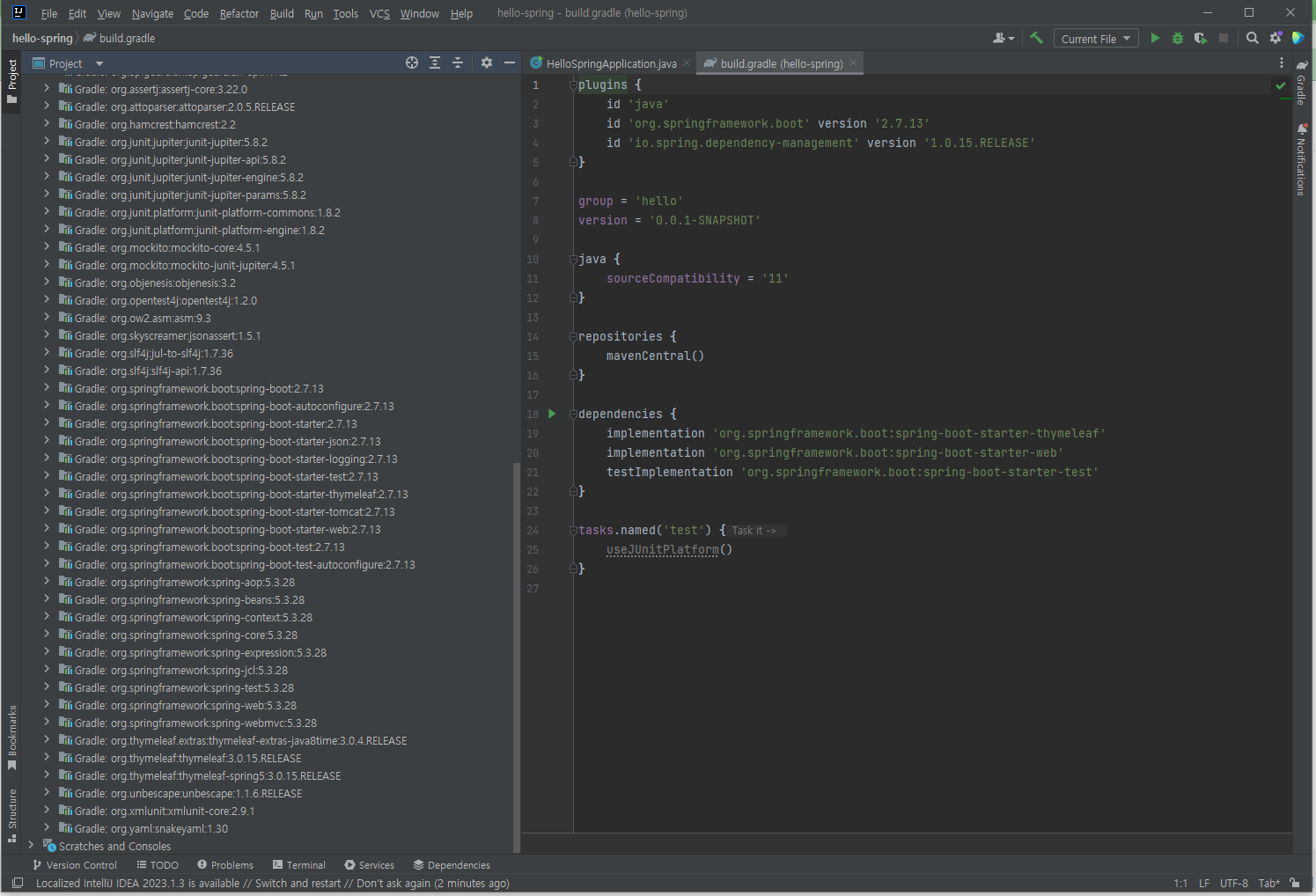Open the Terminal tool window
This screenshot has height=896, width=1316.
point(299,865)
